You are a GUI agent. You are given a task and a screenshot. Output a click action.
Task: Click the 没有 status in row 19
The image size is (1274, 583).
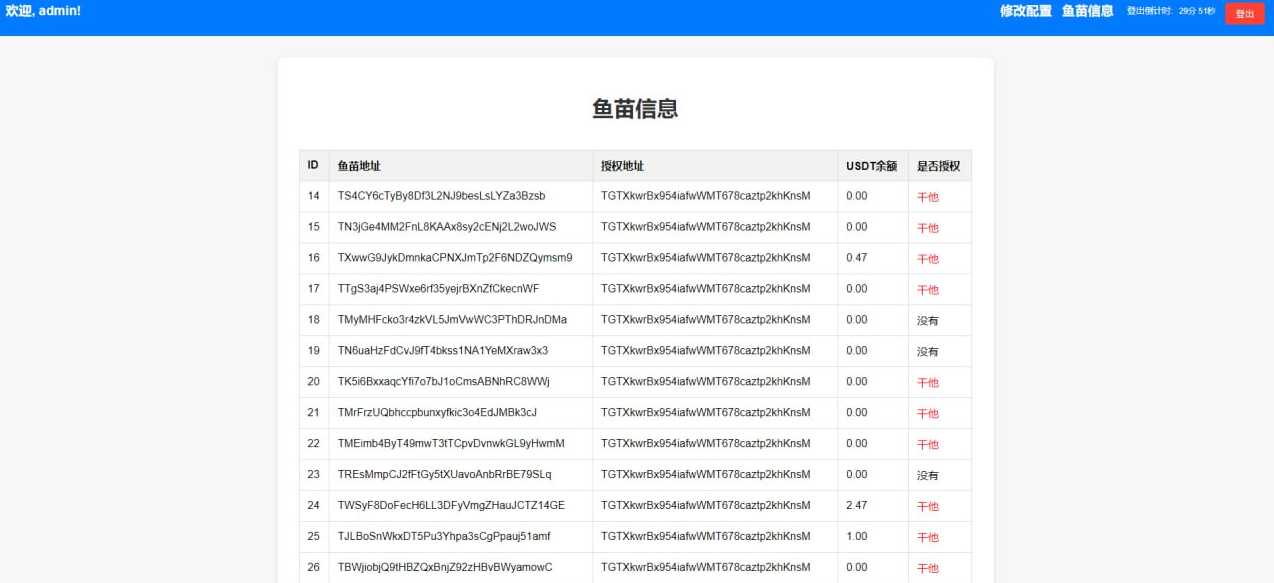click(x=928, y=352)
